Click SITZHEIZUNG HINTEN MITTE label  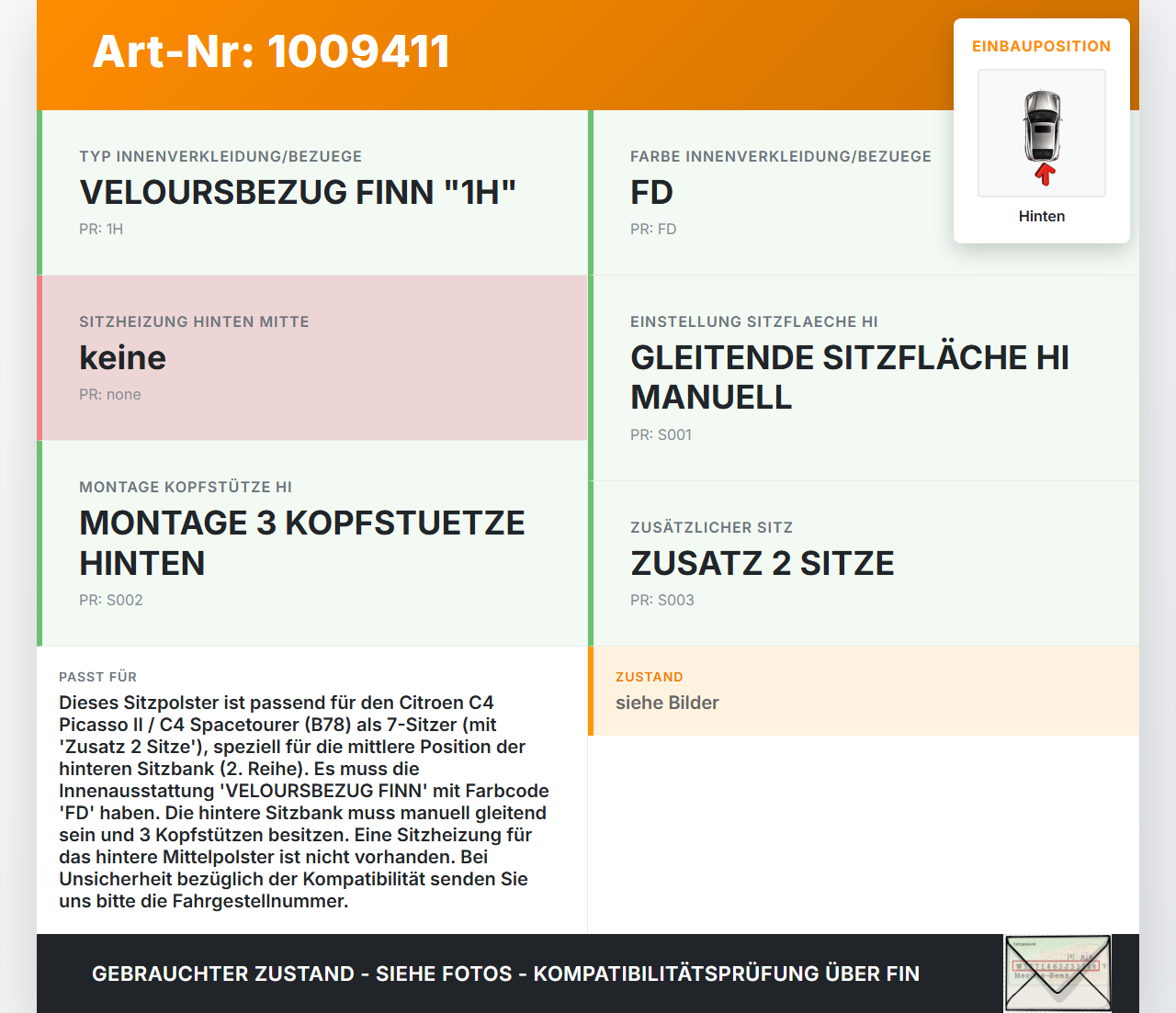tap(194, 321)
